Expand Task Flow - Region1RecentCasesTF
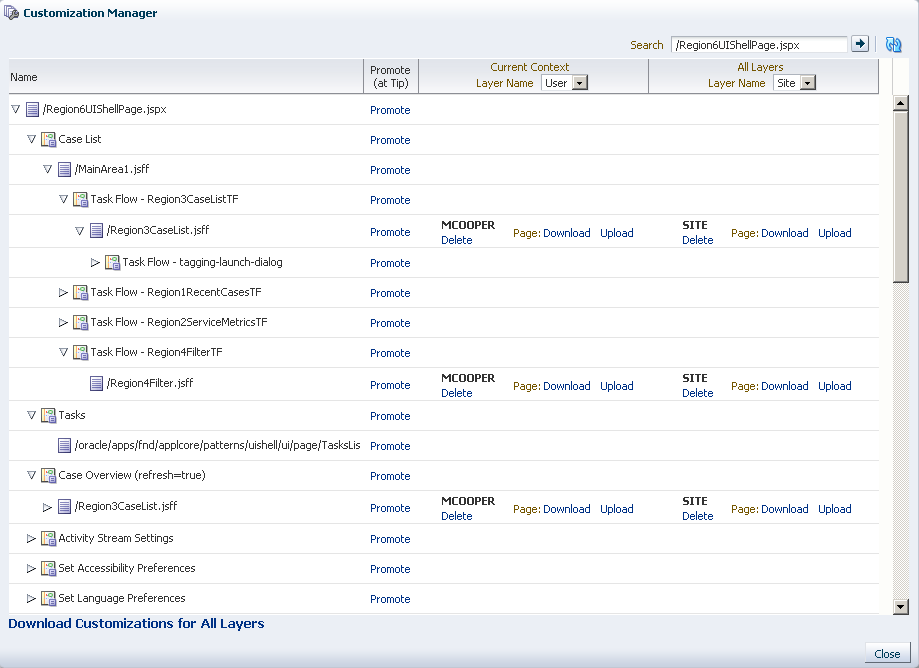 click(x=64, y=293)
